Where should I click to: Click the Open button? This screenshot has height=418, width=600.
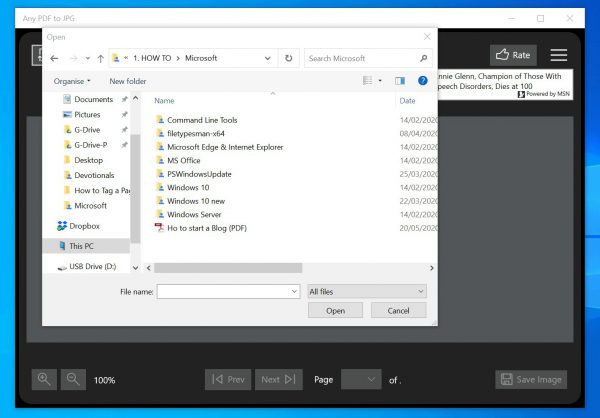335,311
